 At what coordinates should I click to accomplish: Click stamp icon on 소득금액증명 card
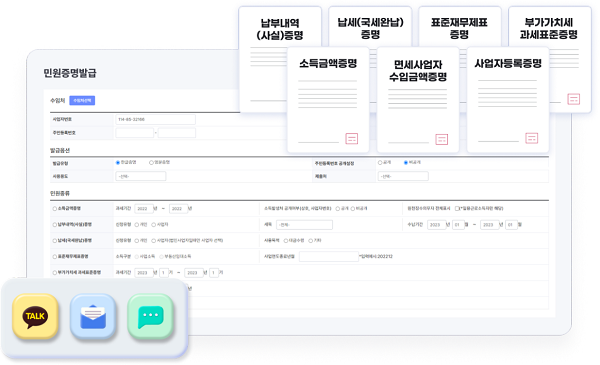click(352, 139)
